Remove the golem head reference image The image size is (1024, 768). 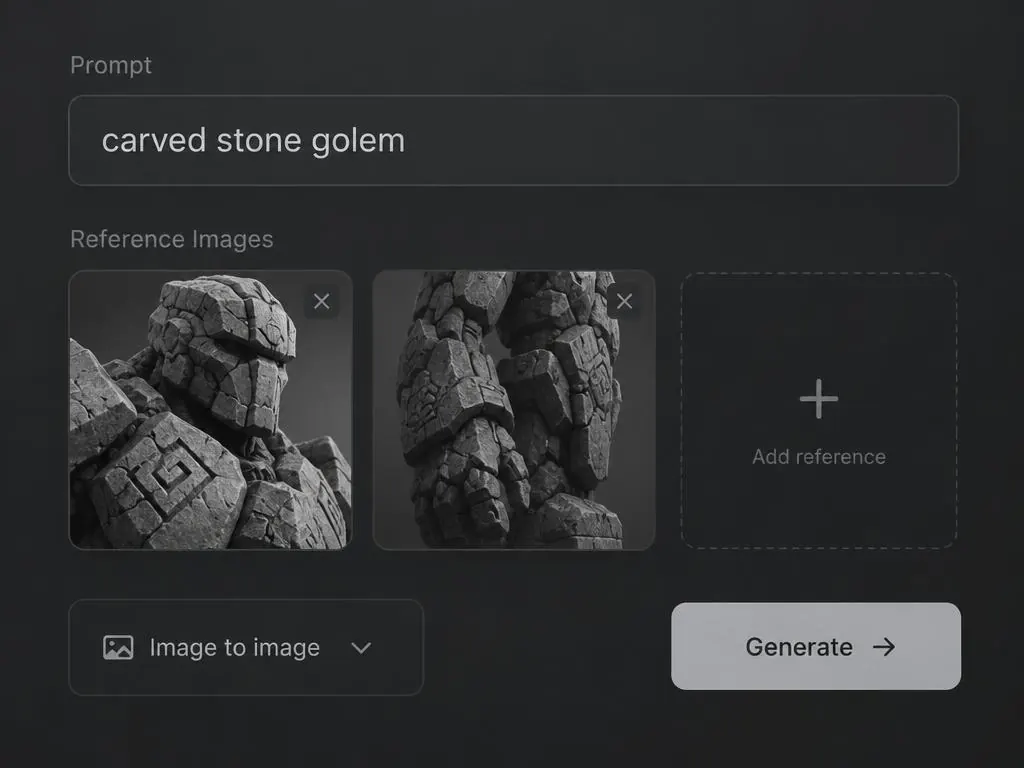(321, 301)
